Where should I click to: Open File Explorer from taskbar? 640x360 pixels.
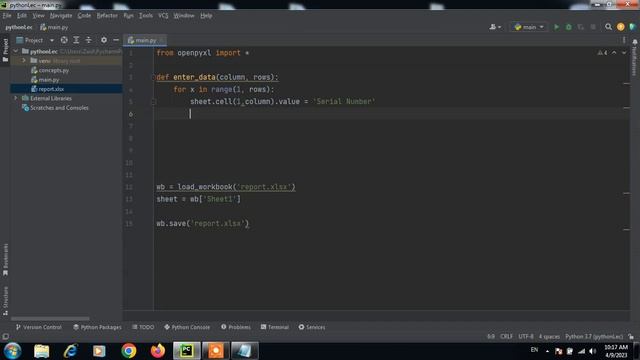(x=41, y=351)
